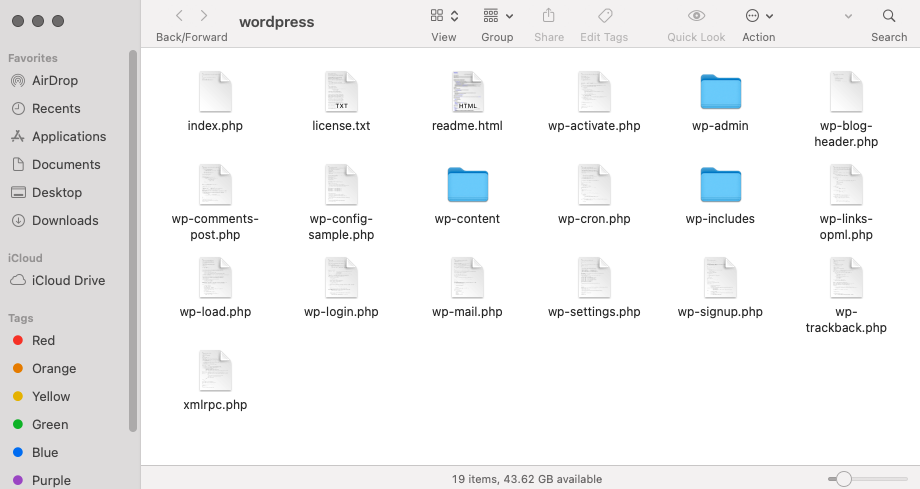Go back with the Back arrow
Screen dimensions: 920x489
[x=180, y=16]
